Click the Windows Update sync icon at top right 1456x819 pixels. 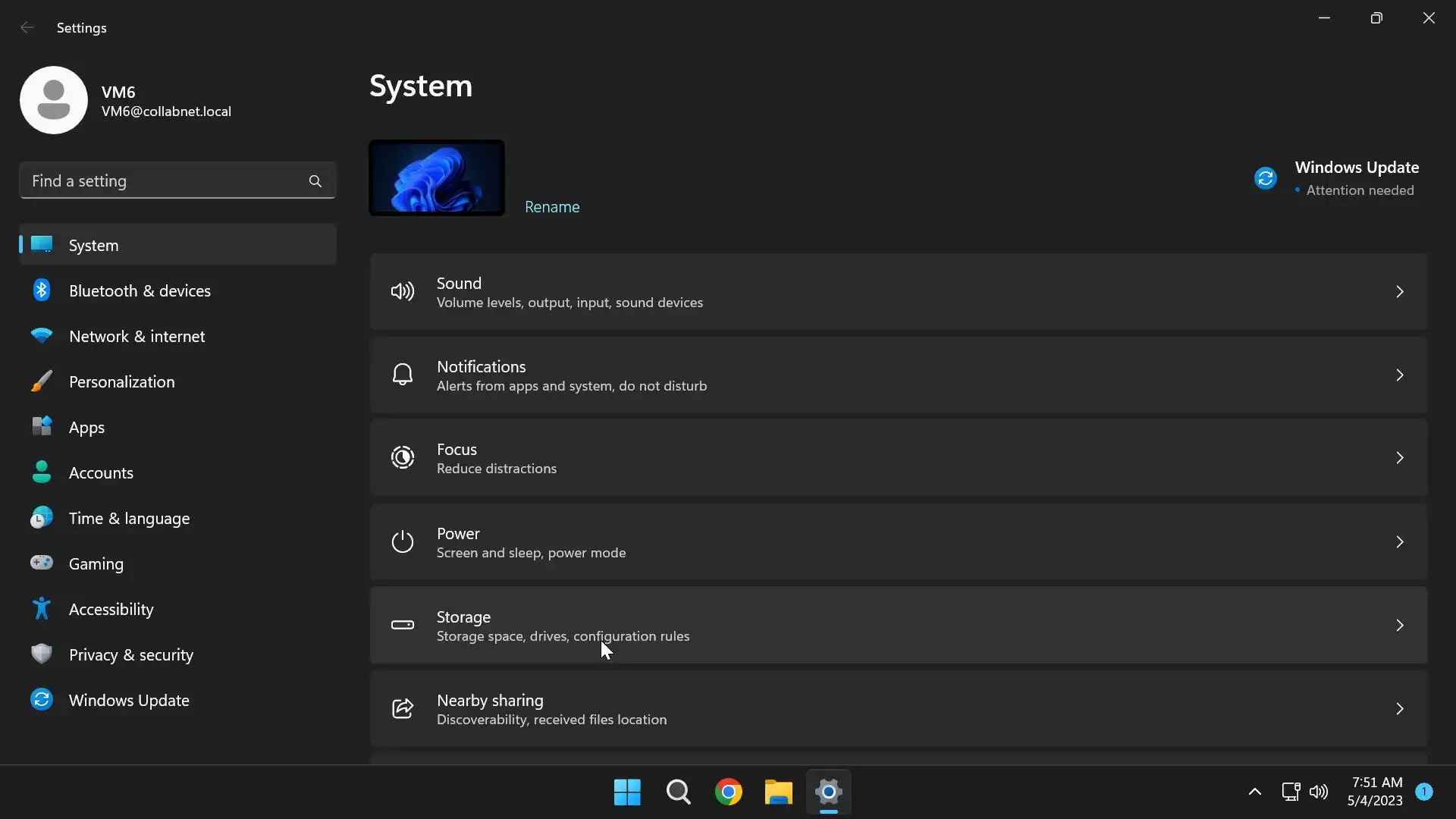(1265, 178)
